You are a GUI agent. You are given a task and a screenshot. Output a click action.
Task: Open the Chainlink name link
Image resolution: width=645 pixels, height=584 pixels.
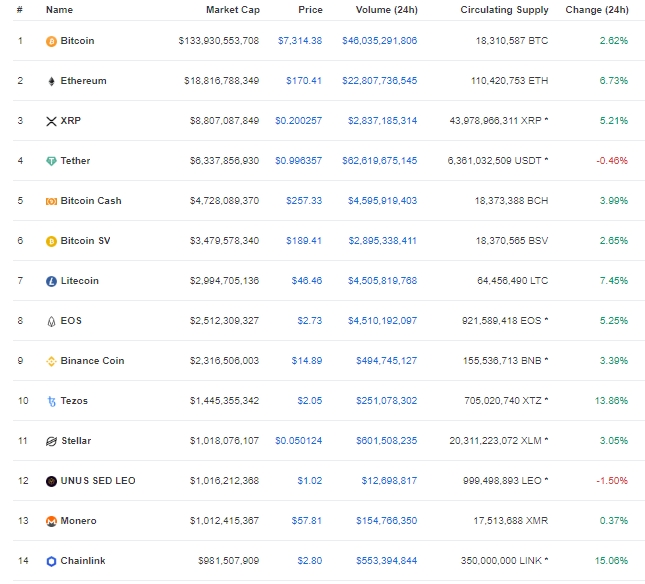pos(83,561)
